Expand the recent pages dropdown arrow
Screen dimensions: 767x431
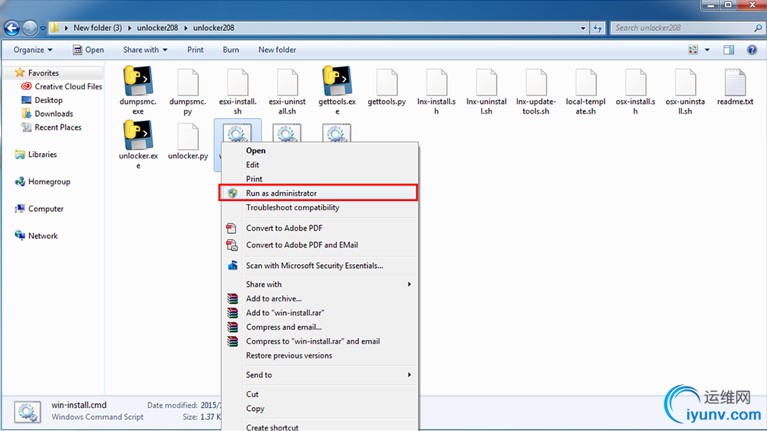pos(43,28)
